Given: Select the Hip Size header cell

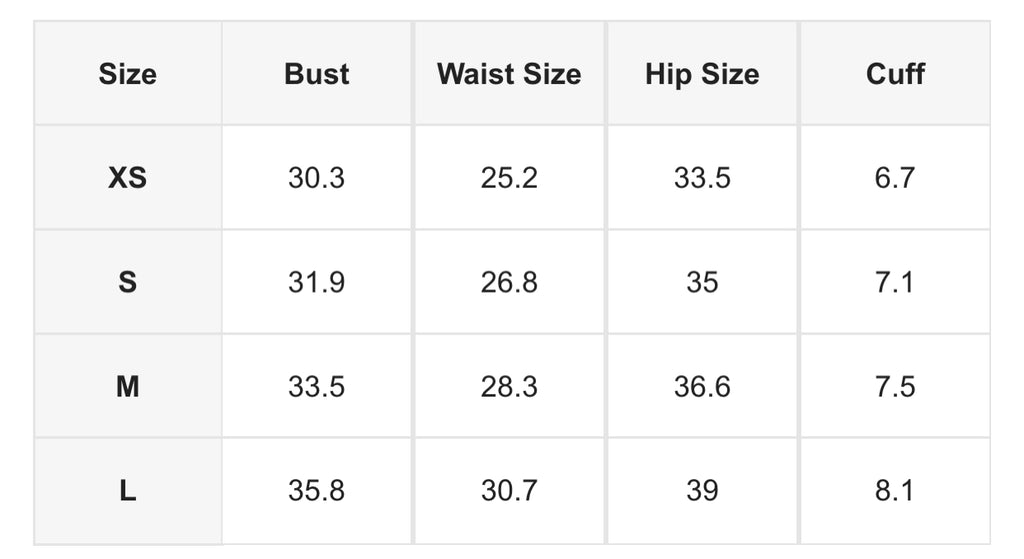Looking at the screenshot, I should (702, 74).
